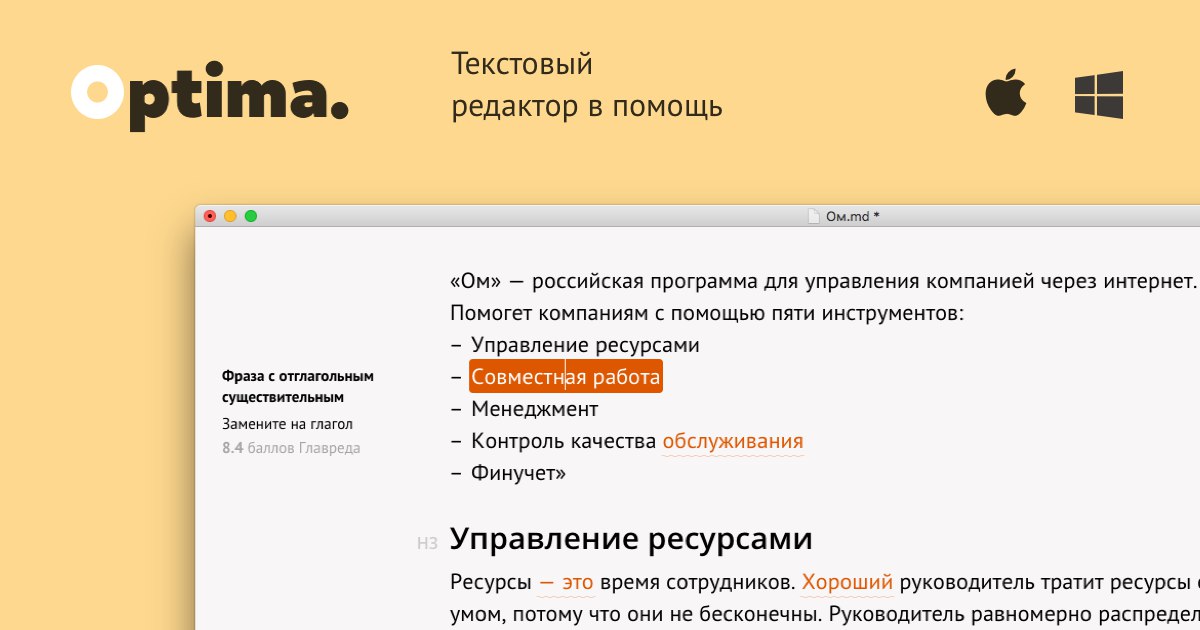
Task: Click the line "Помогет компаниям с помощью"
Action: click(707, 313)
